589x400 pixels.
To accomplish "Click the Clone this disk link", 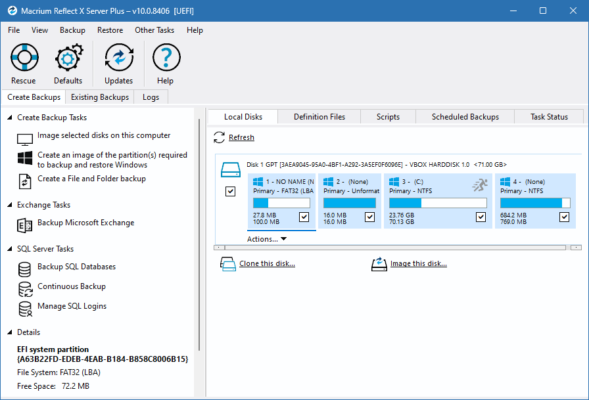I will click(267, 264).
